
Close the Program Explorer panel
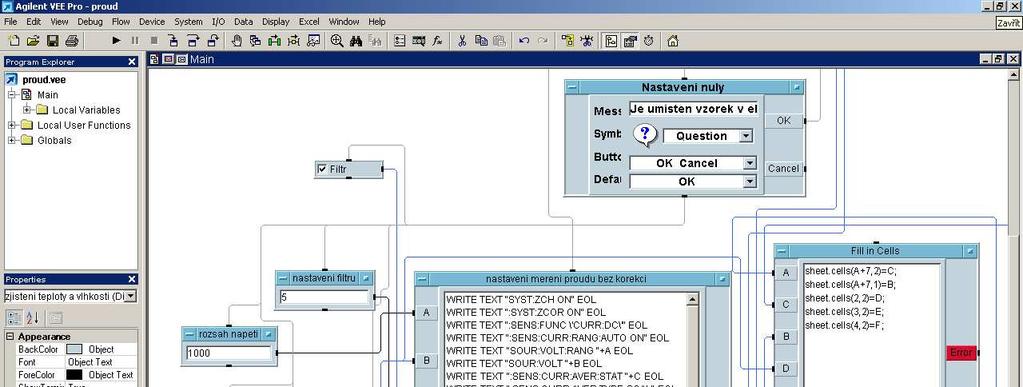click(132, 62)
